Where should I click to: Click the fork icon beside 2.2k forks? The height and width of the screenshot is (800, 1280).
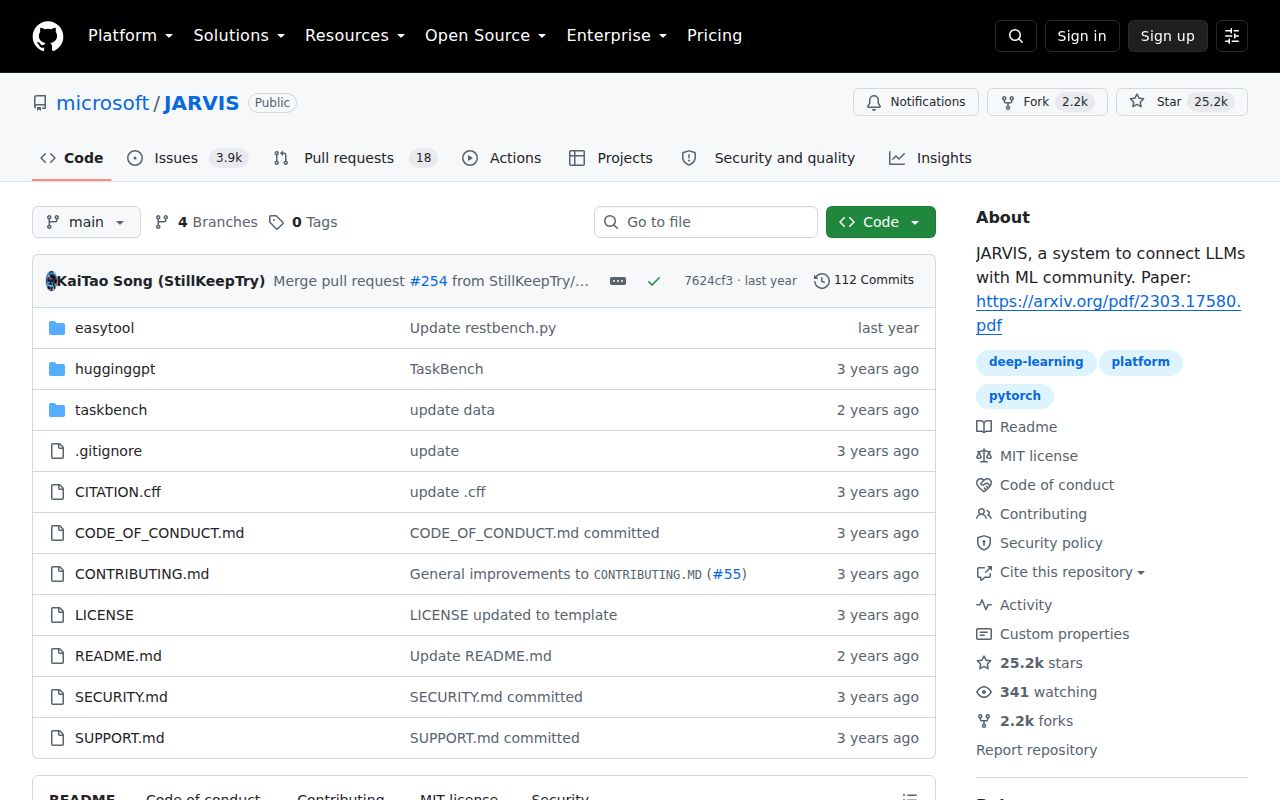984,721
